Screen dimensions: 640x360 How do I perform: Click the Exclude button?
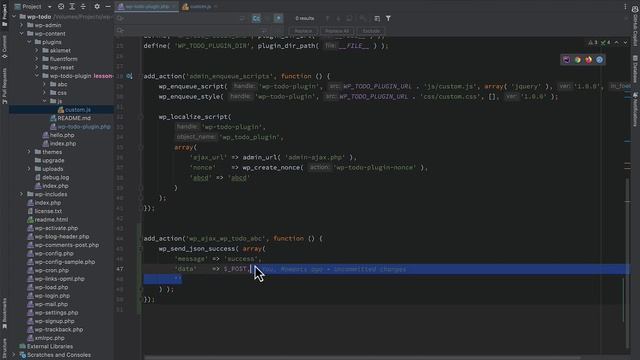pyautogui.click(x=371, y=31)
